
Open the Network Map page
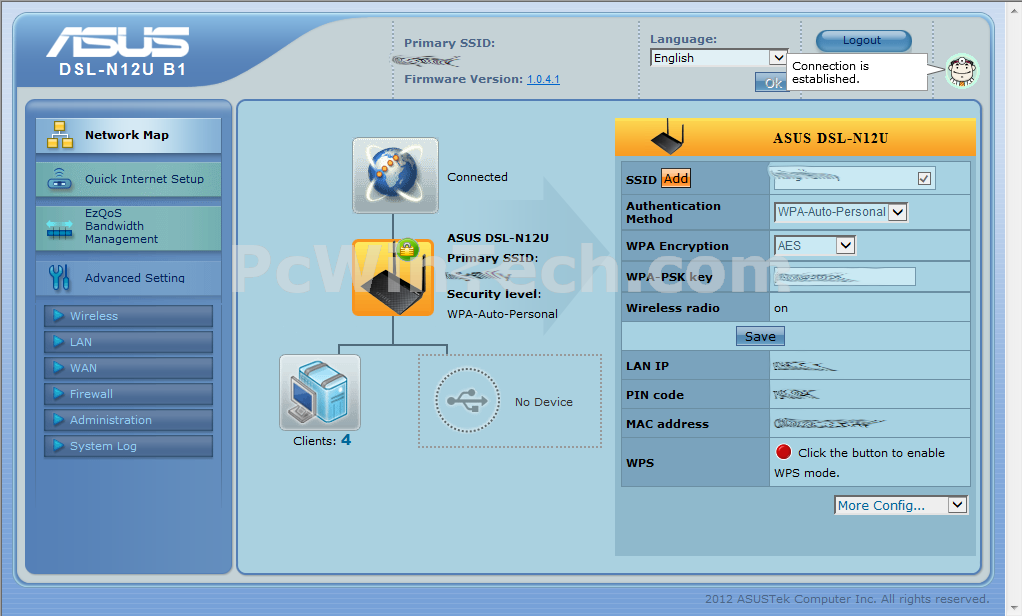pos(128,136)
